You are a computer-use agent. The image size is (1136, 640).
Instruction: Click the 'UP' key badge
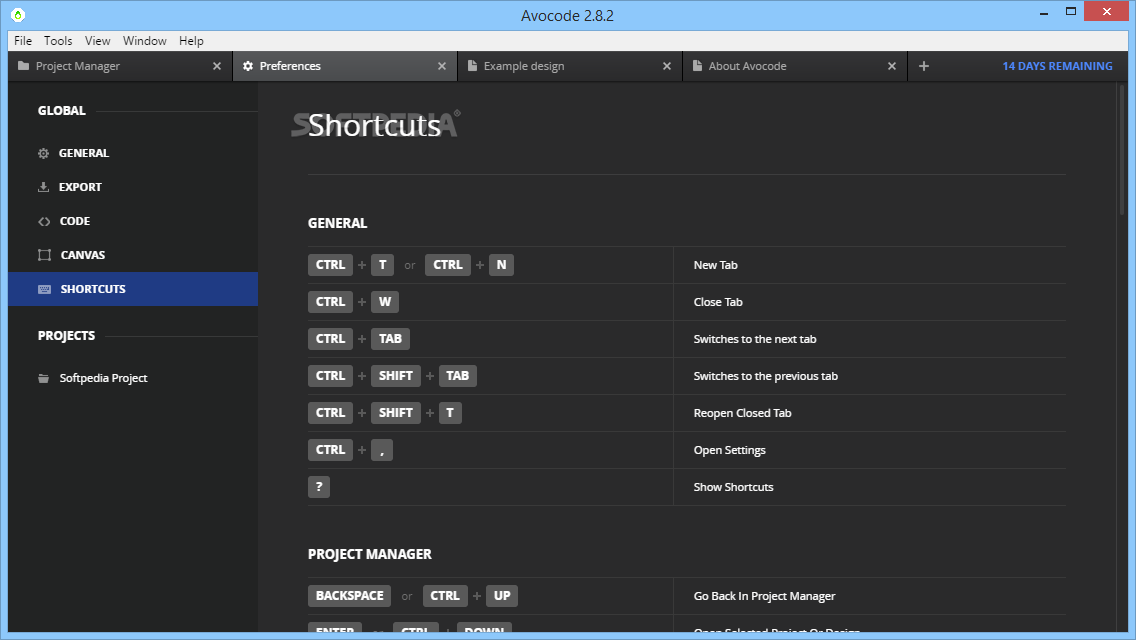tap(502, 596)
